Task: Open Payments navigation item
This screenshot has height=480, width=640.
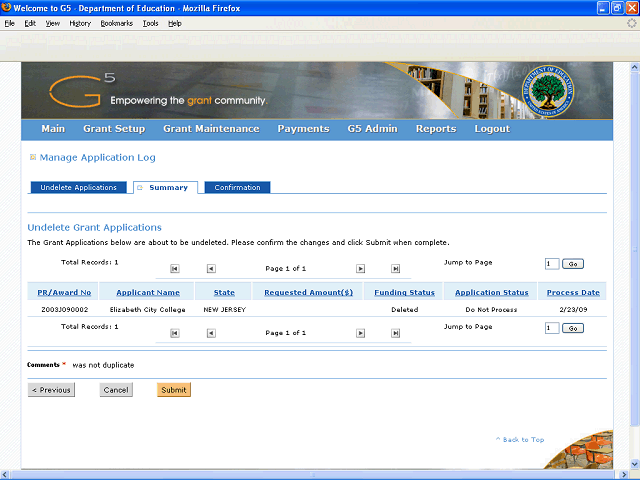Action: [x=303, y=129]
